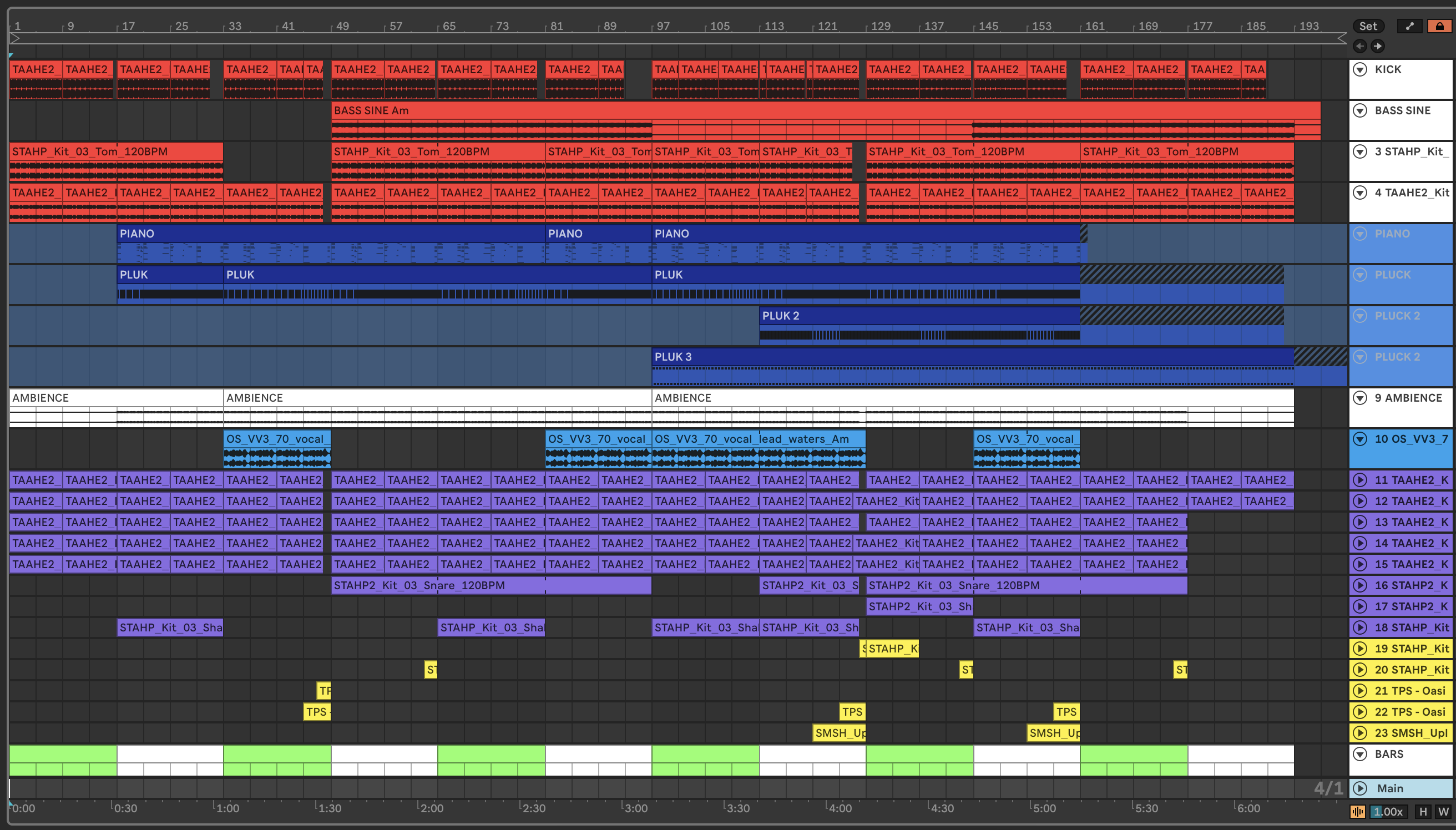Toggle the Automation Mode button
The height and width of the screenshot is (830, 1456).
[1409, 26]
